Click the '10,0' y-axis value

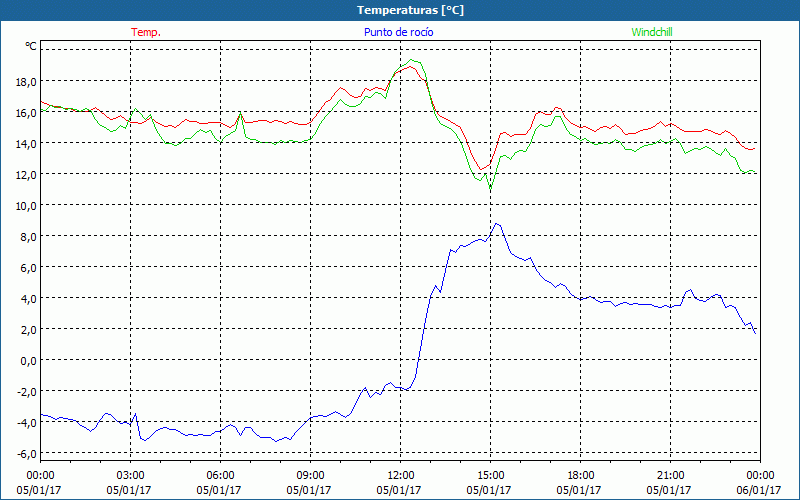click(26, 206)
